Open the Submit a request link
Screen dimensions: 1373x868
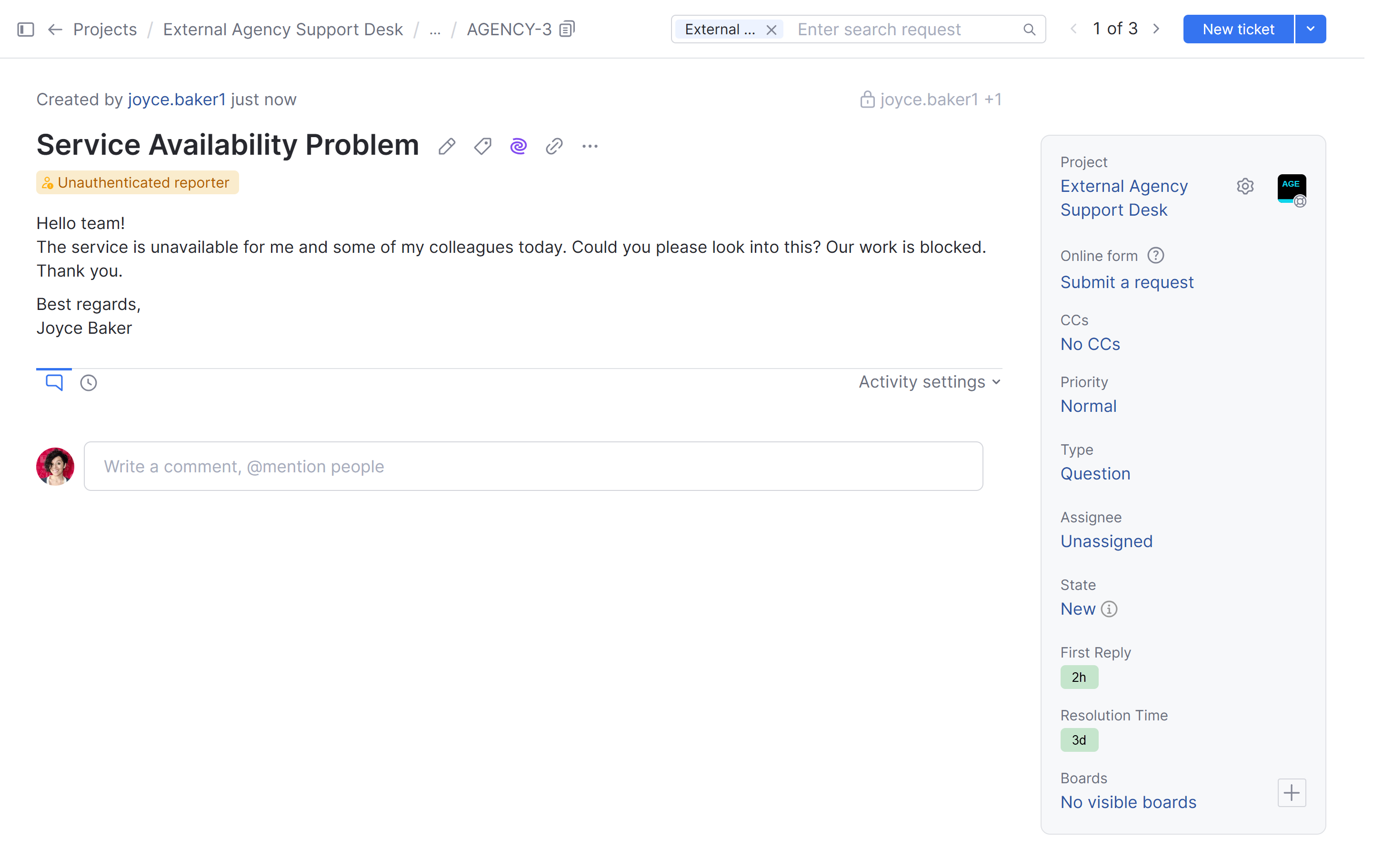[x=1127, y=281]
